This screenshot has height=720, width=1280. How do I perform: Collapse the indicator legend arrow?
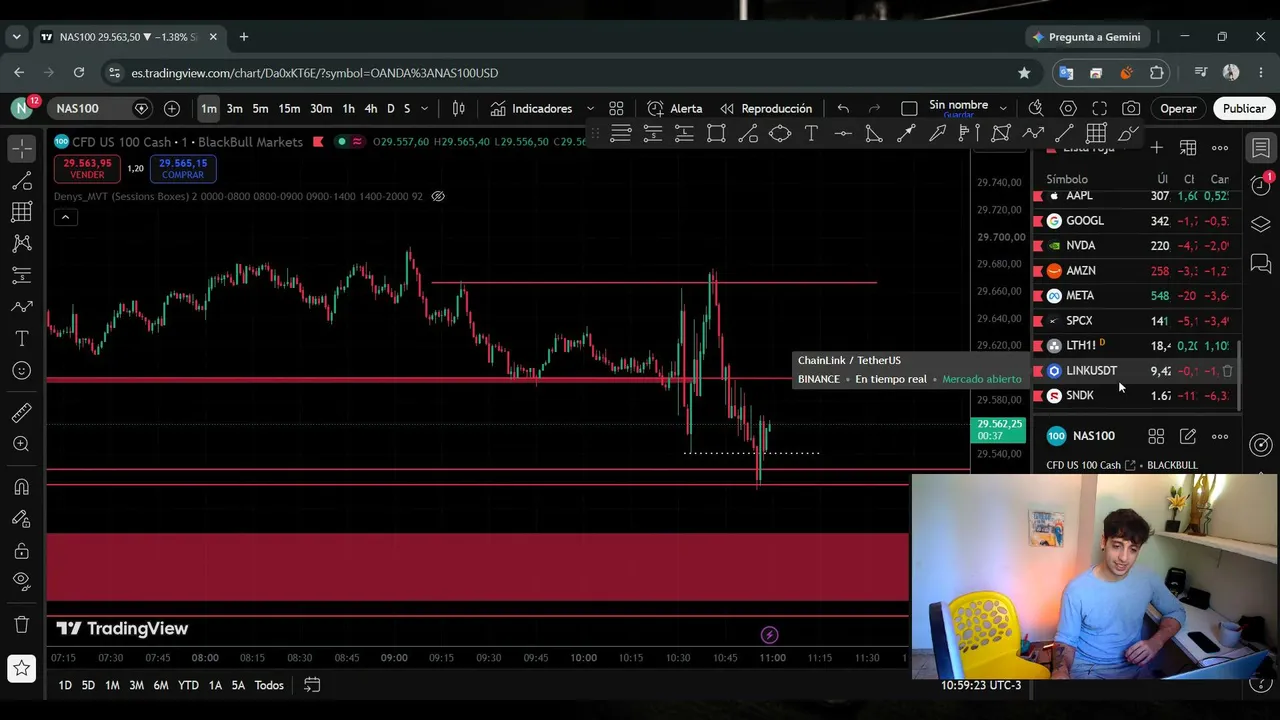click(65, 217)
